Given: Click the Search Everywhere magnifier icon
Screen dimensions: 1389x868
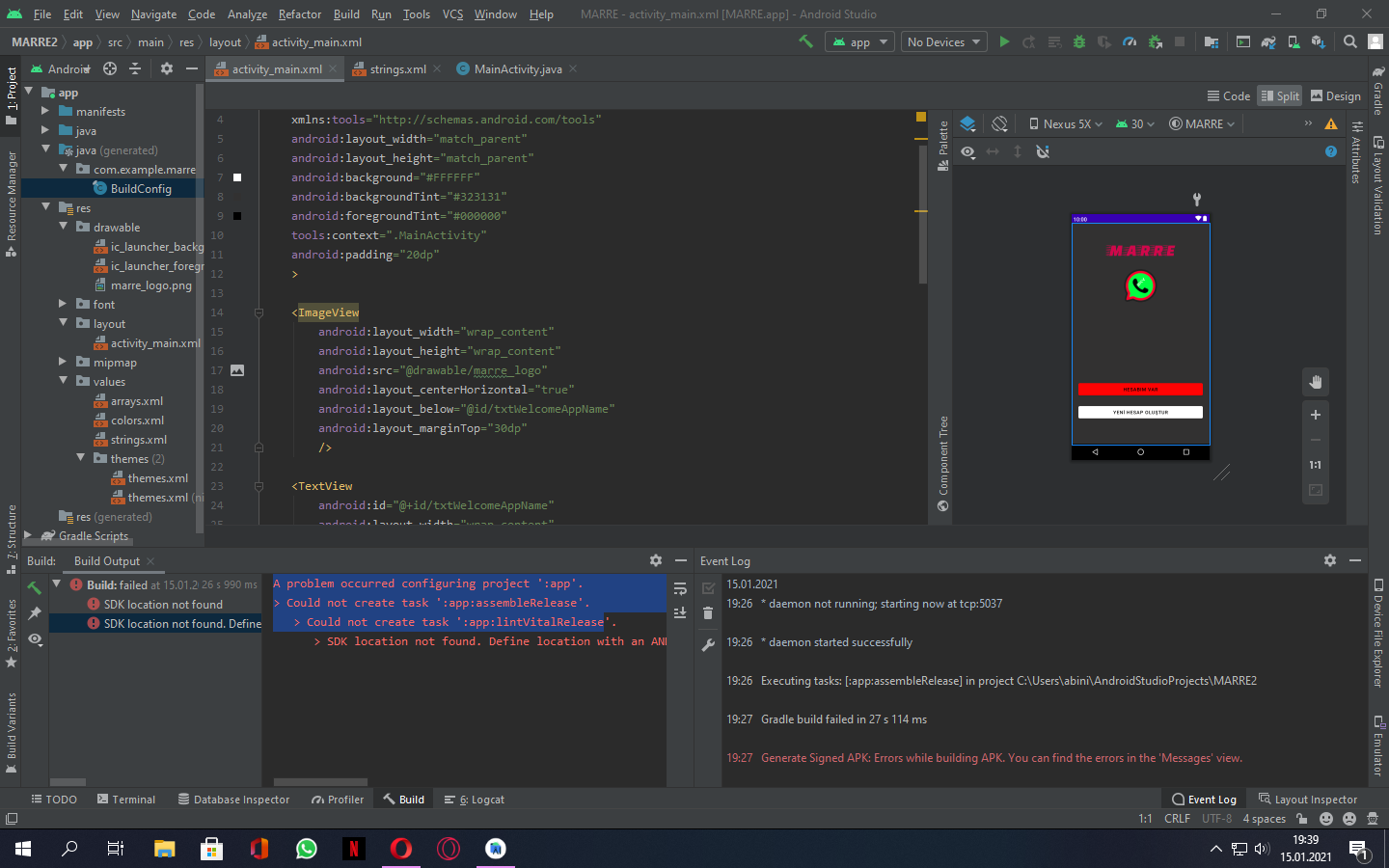Looking at the screenshot, I should 1349,41.
